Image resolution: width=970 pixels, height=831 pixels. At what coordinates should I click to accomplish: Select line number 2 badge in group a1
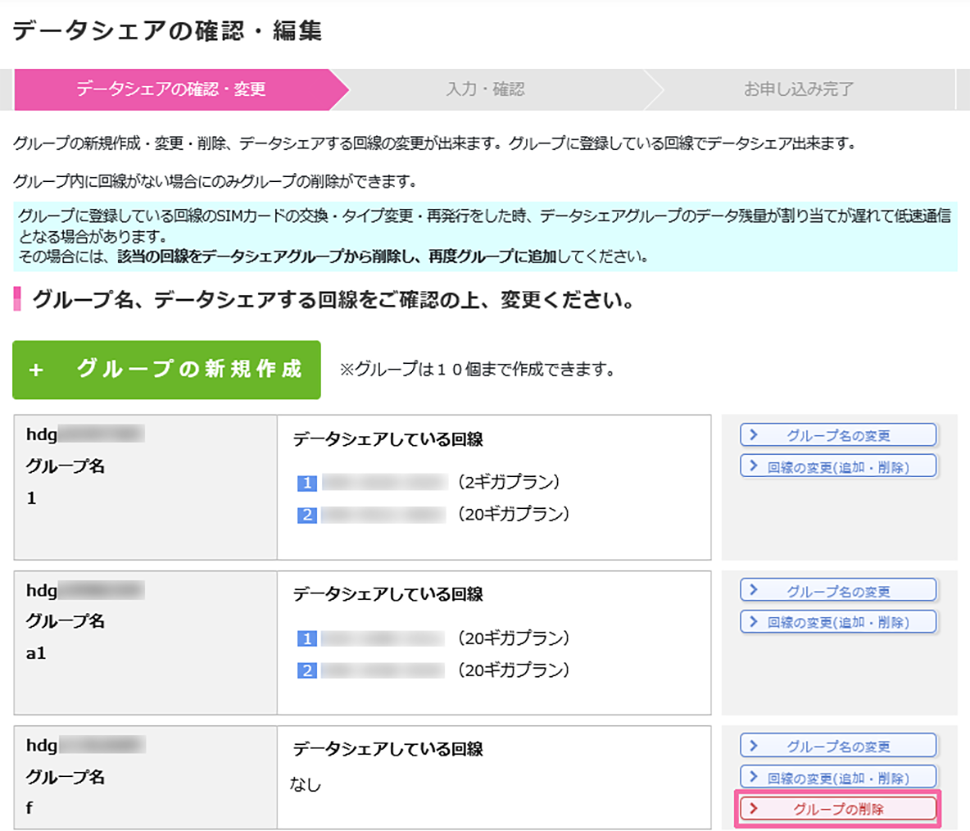pos(307,670)
